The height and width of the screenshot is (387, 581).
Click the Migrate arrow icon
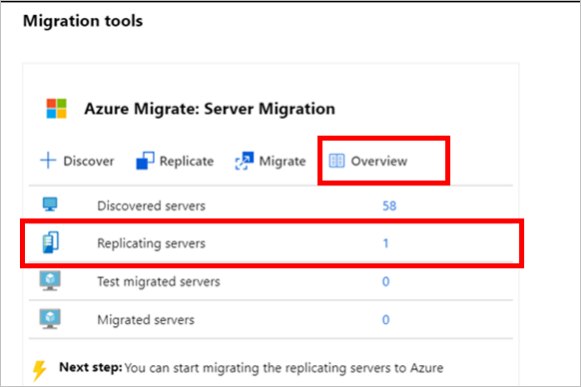point(244,161)
